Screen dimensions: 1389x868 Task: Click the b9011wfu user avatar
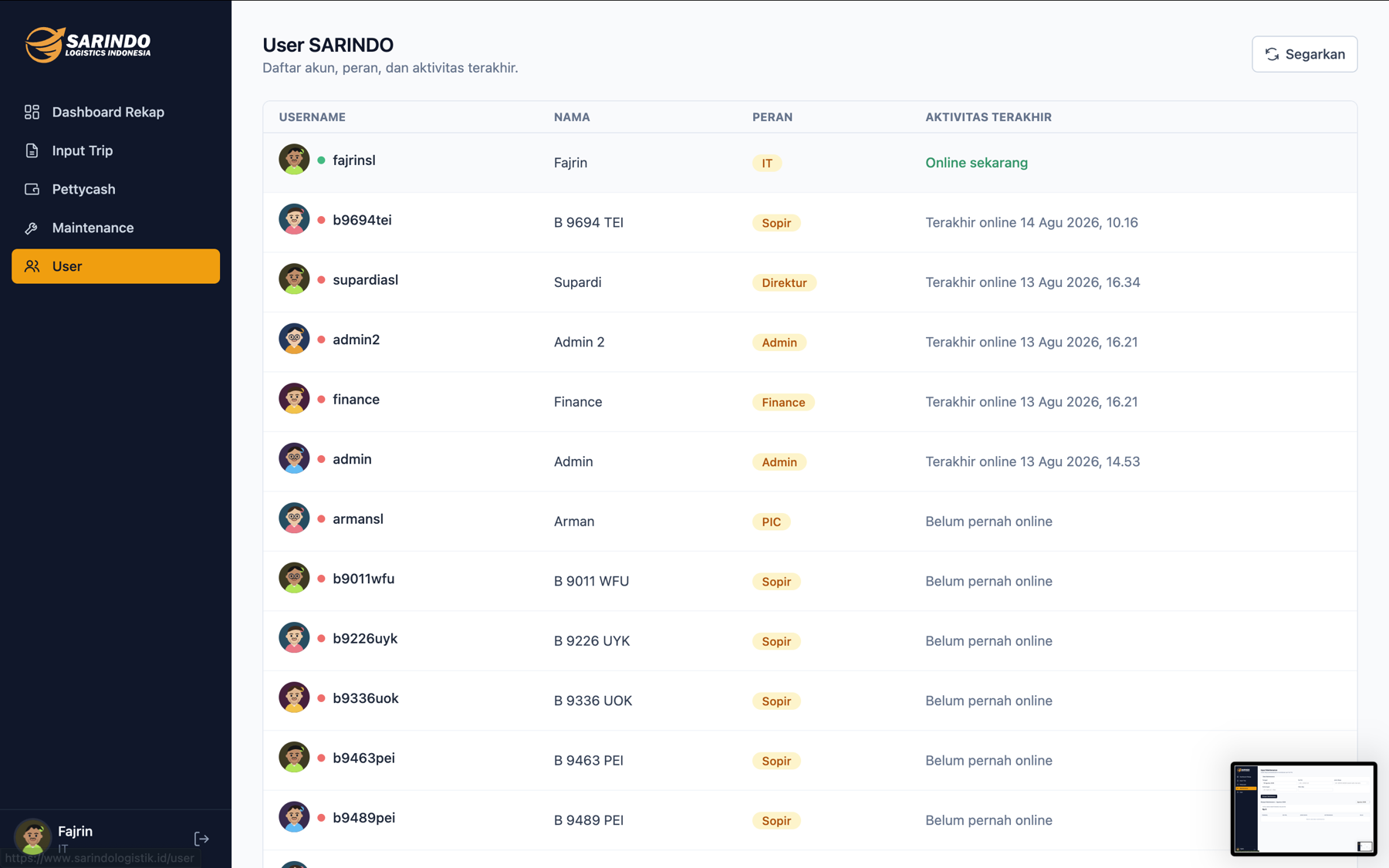pos(294,578)
